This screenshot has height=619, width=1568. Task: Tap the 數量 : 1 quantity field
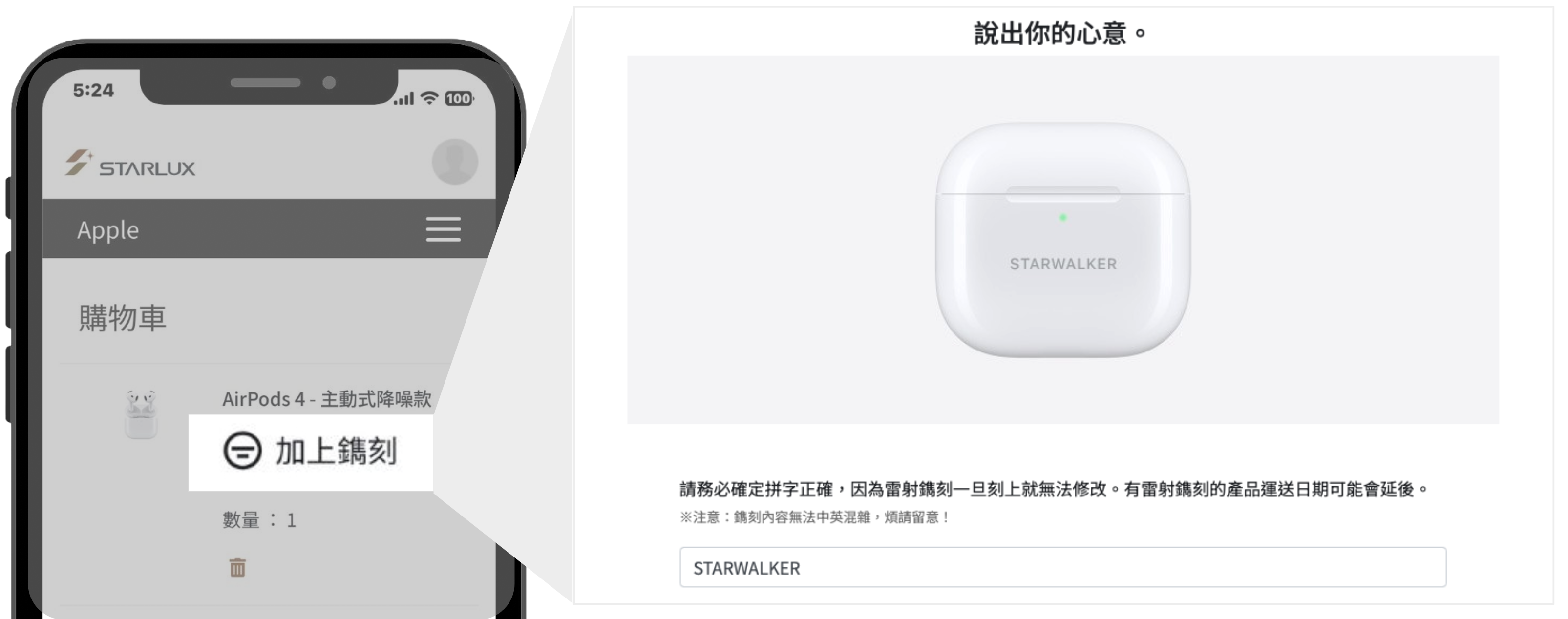(x=259, y=520)
